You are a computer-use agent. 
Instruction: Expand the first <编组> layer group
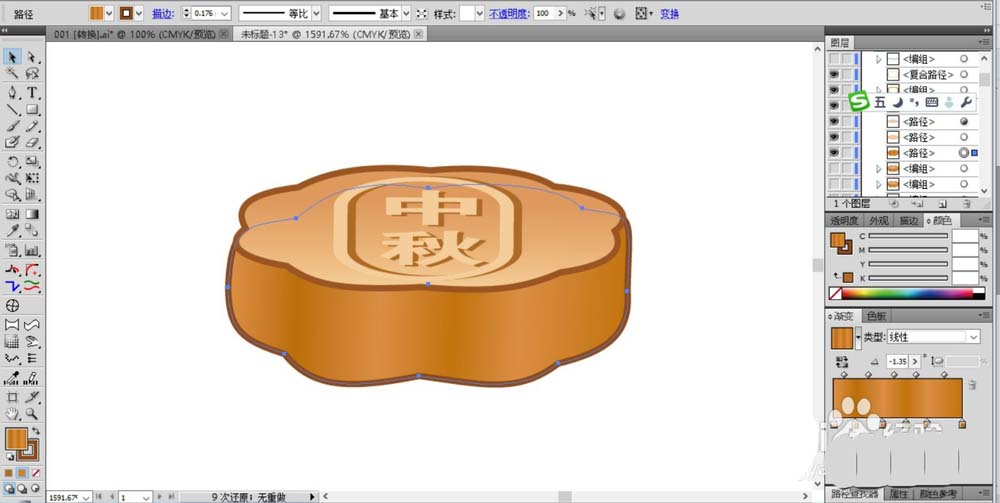879,59
